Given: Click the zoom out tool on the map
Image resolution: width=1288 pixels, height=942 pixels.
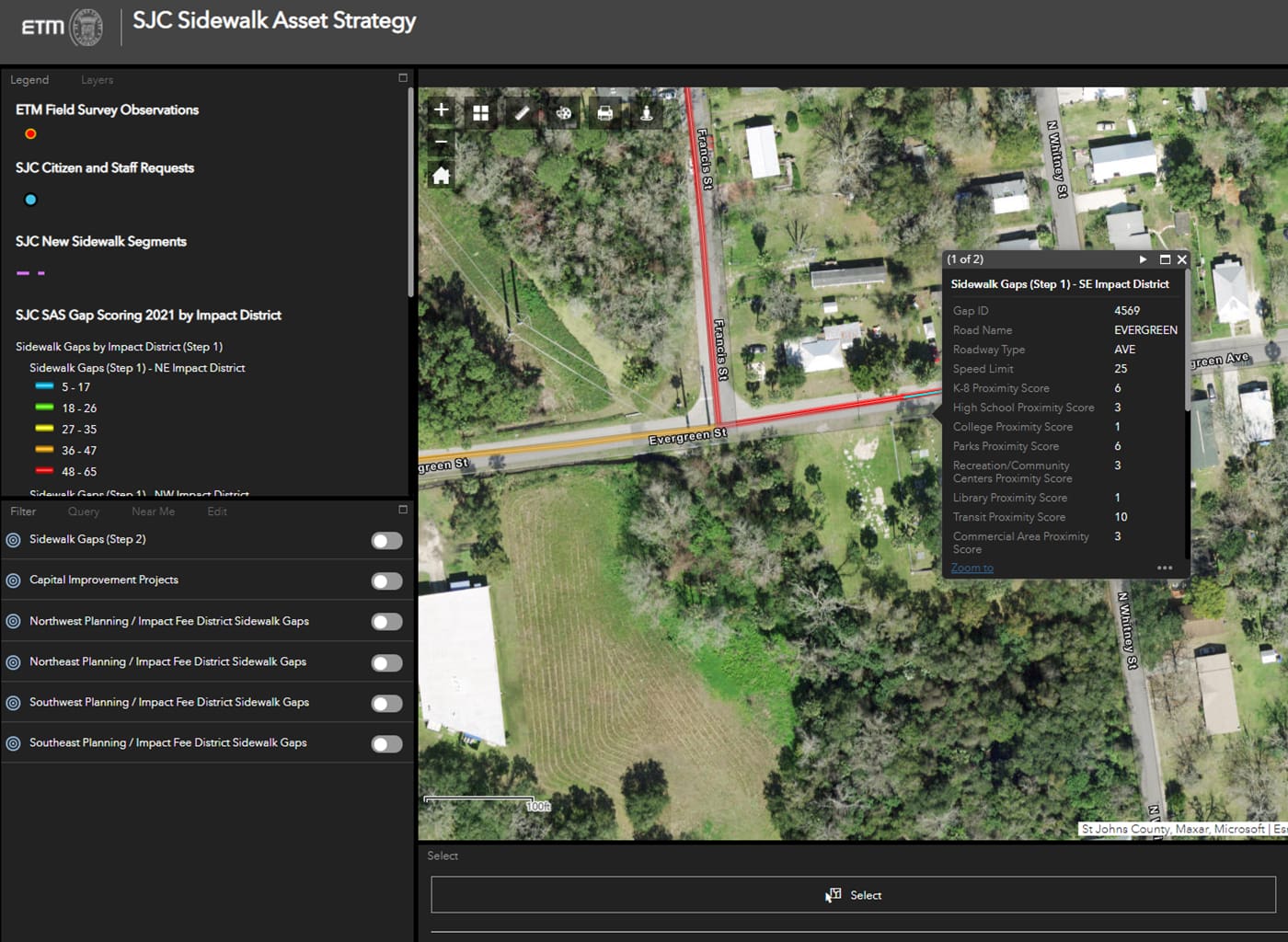Looking at the screenshot, I should (x=441, y=143).
